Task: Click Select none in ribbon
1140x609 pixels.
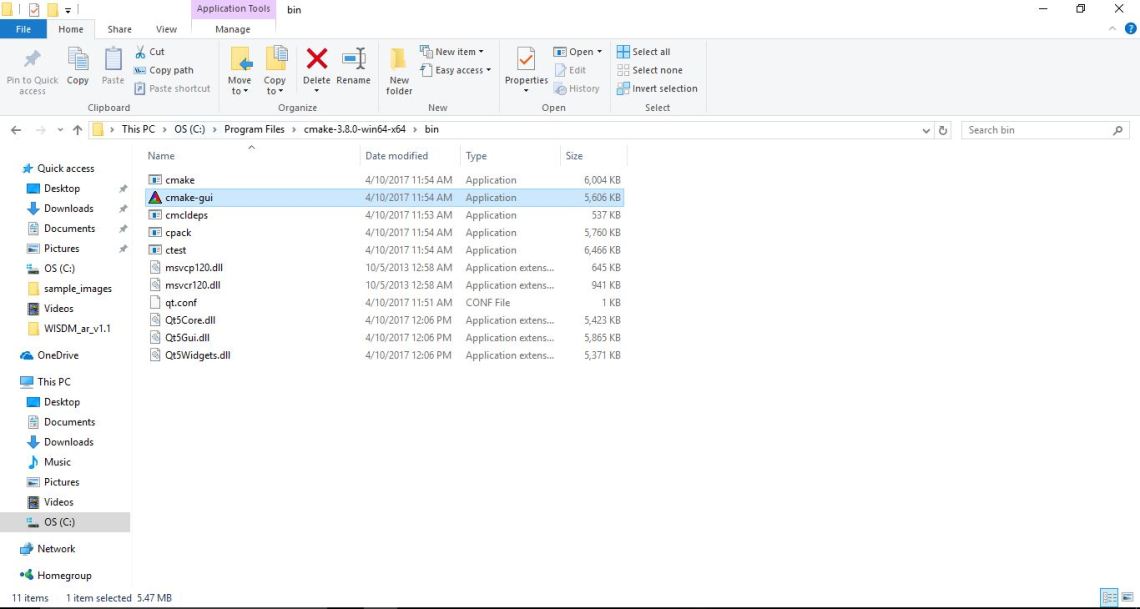Action: click(x=650, y=70)
